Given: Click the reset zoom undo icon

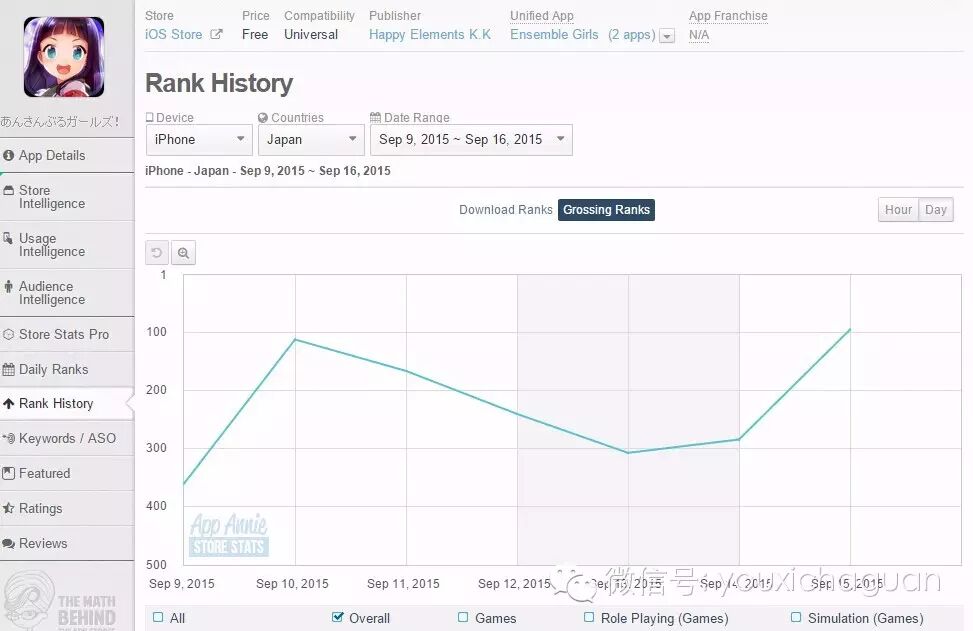Looking at the screenshot, I should click(x=157, y=253).
